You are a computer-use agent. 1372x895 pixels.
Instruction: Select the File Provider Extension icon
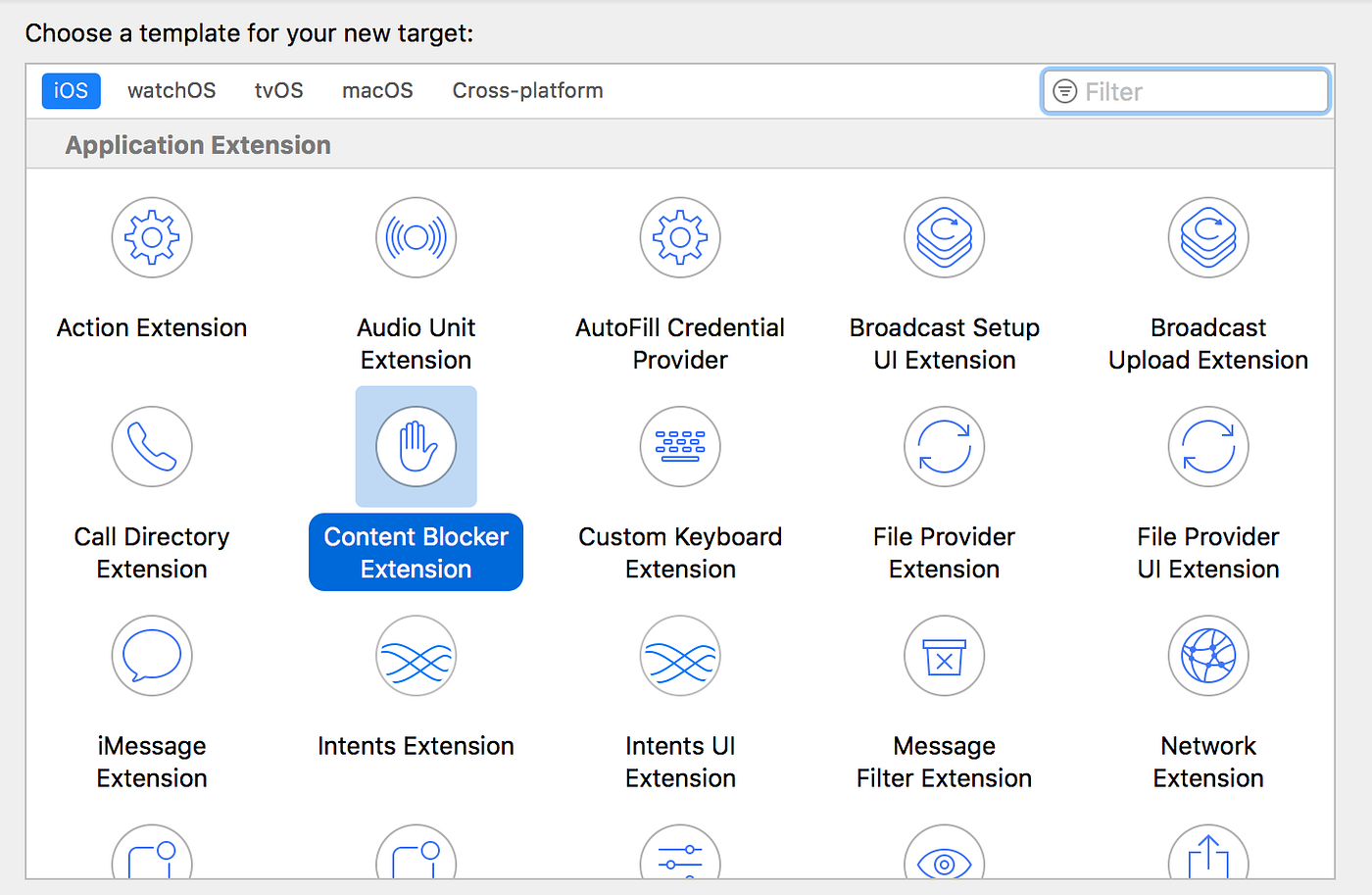click(944, 446)
